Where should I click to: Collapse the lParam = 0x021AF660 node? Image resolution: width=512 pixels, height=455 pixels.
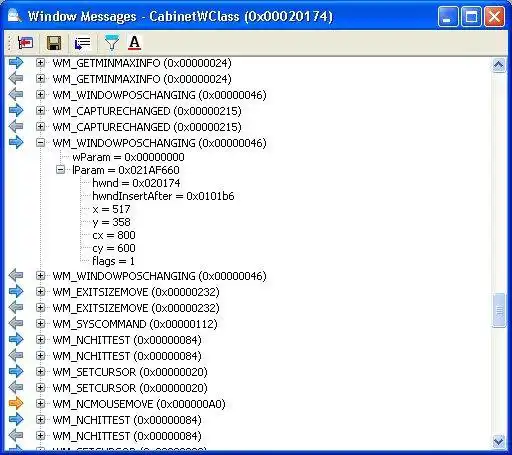(x=60, y=170)
